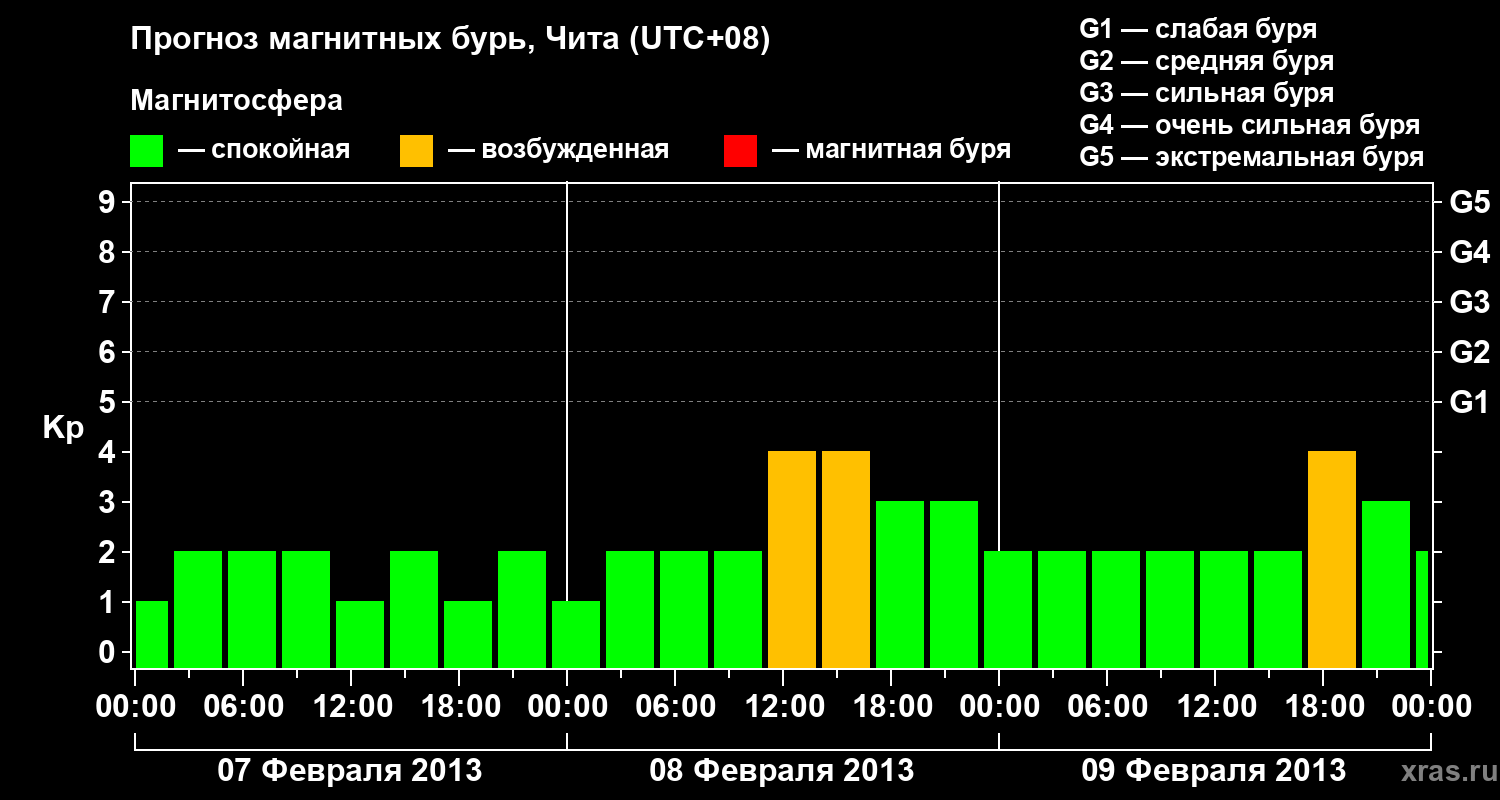Click the orange 'возбужденная' legend swatch
Screen dimensions: 1500x800
pyautogui.click(x=416, y=151)
